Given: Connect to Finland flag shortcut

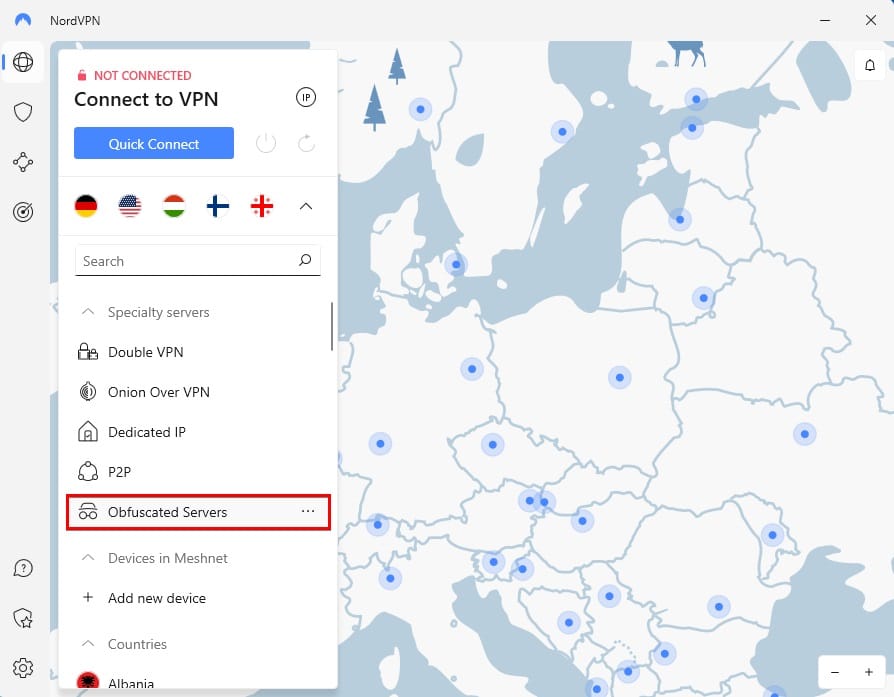Looking at the screenshot, I should click(218, 206).
